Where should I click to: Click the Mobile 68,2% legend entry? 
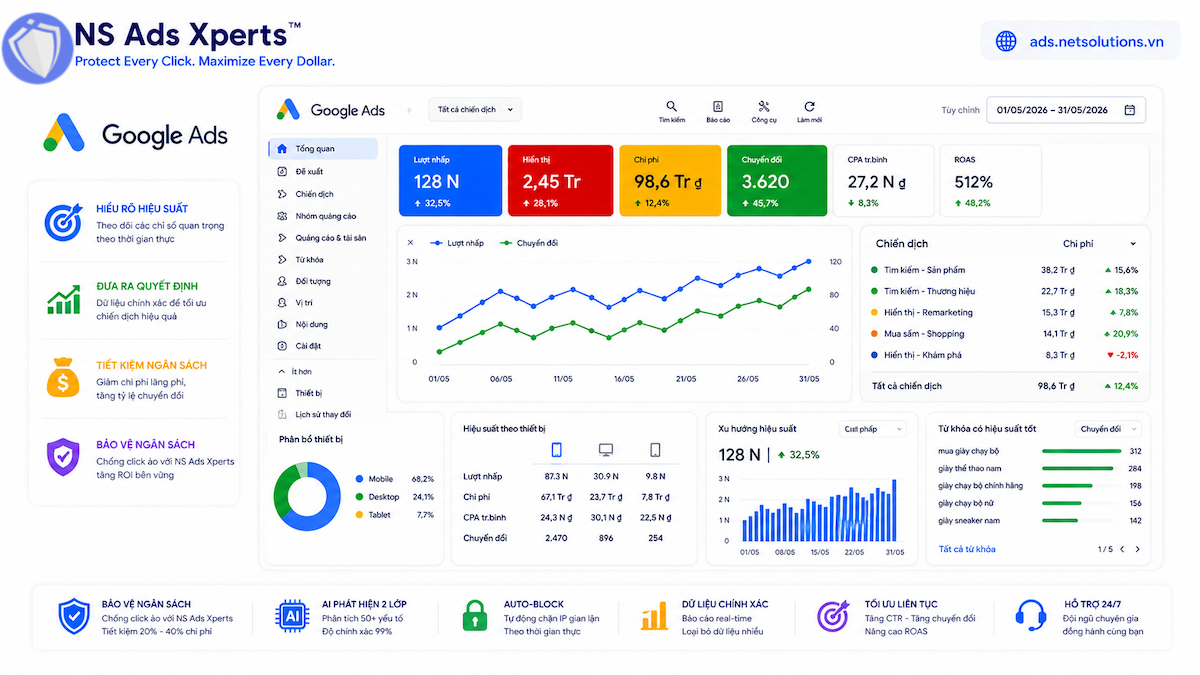click(395, 479)
